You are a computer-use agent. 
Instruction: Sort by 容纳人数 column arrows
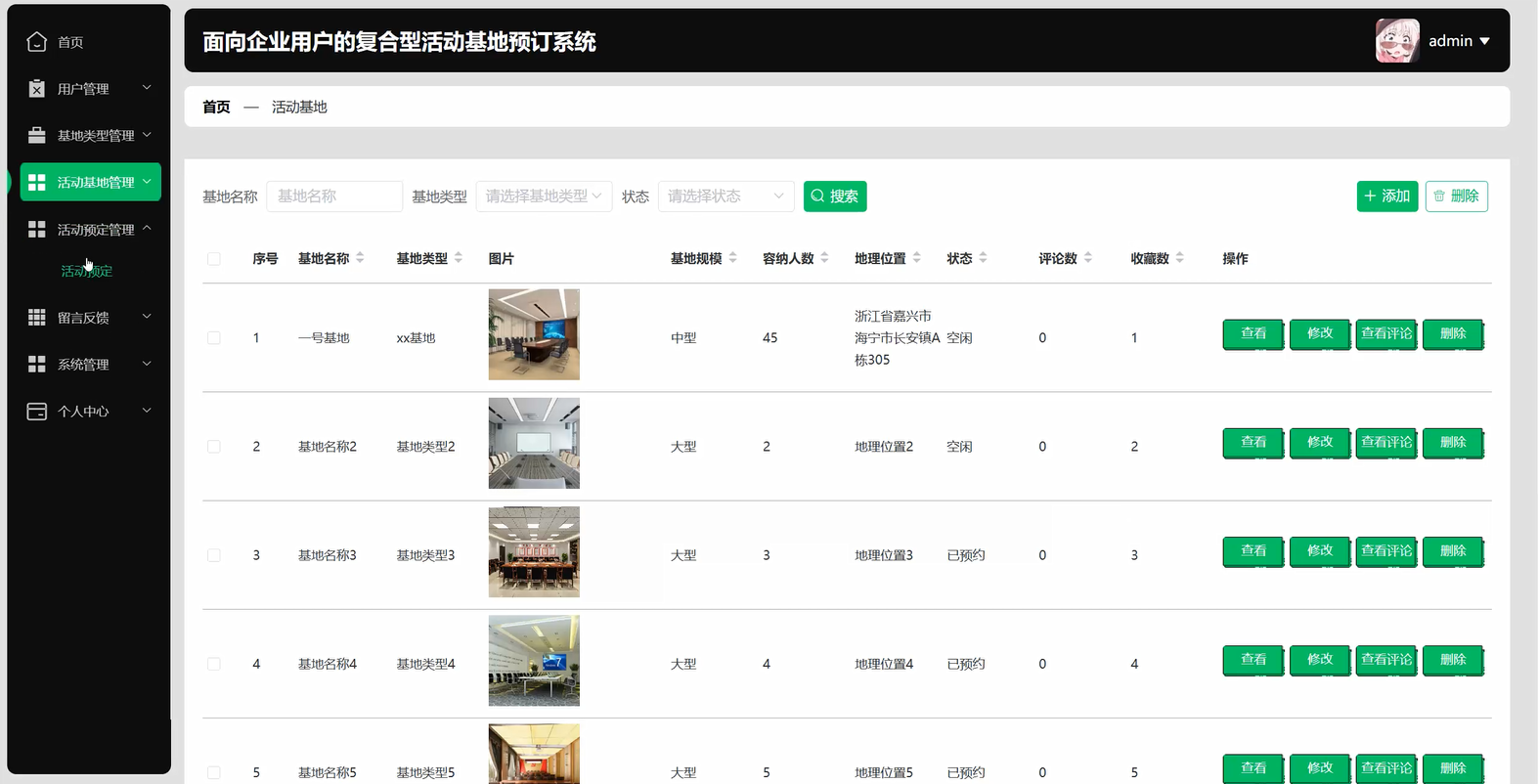click(824, 258)
